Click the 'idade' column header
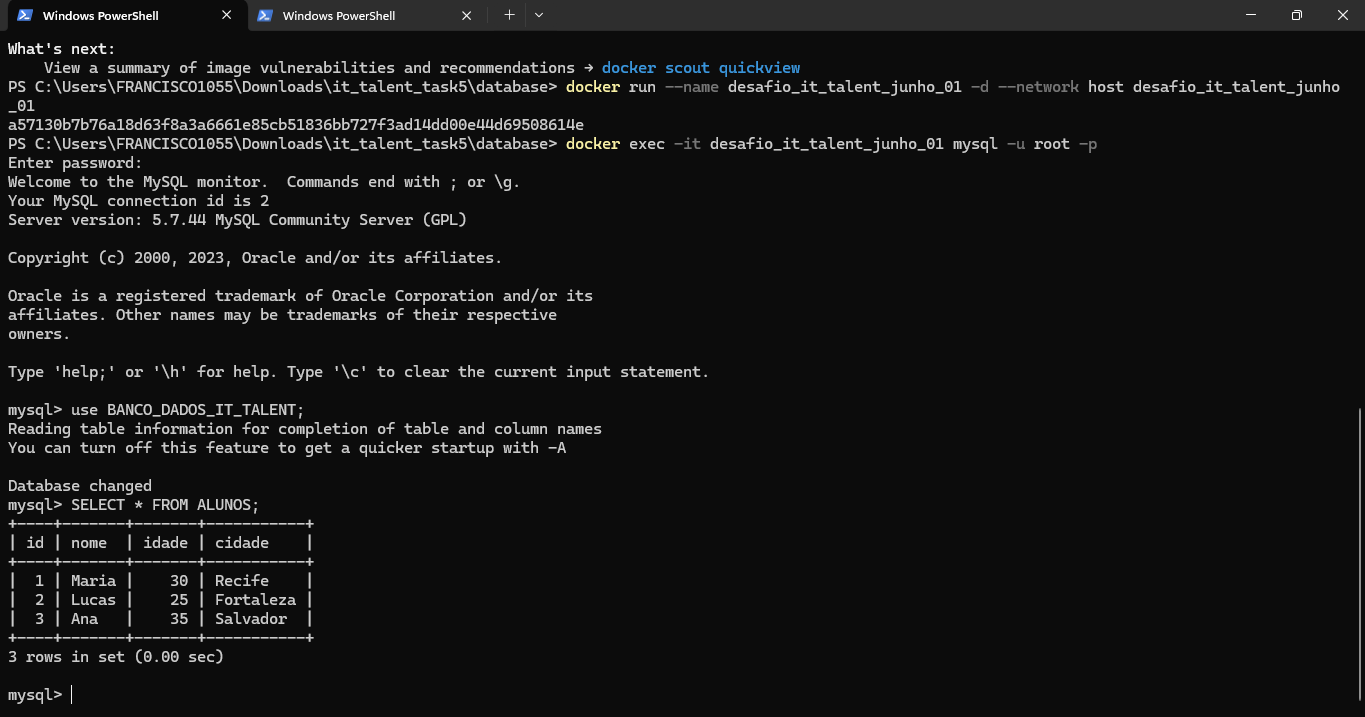 pos(165,543)
